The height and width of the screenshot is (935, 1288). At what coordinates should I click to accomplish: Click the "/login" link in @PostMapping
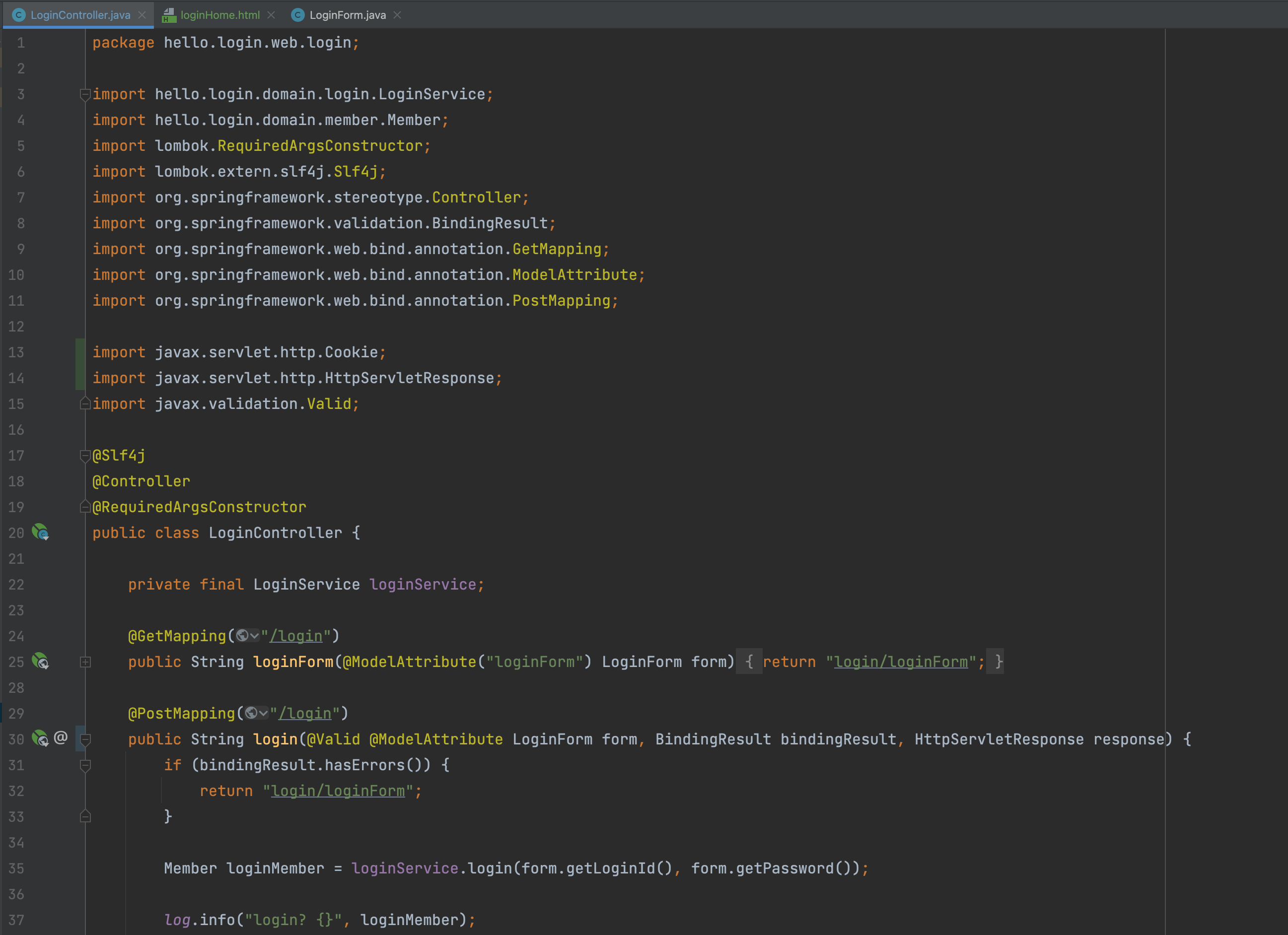(305, 714)
